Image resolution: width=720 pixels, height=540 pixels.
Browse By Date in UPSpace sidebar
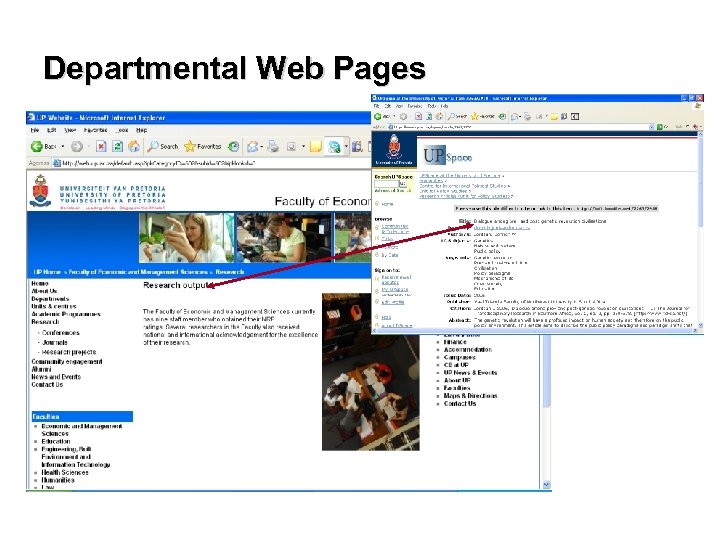(390, 255)
